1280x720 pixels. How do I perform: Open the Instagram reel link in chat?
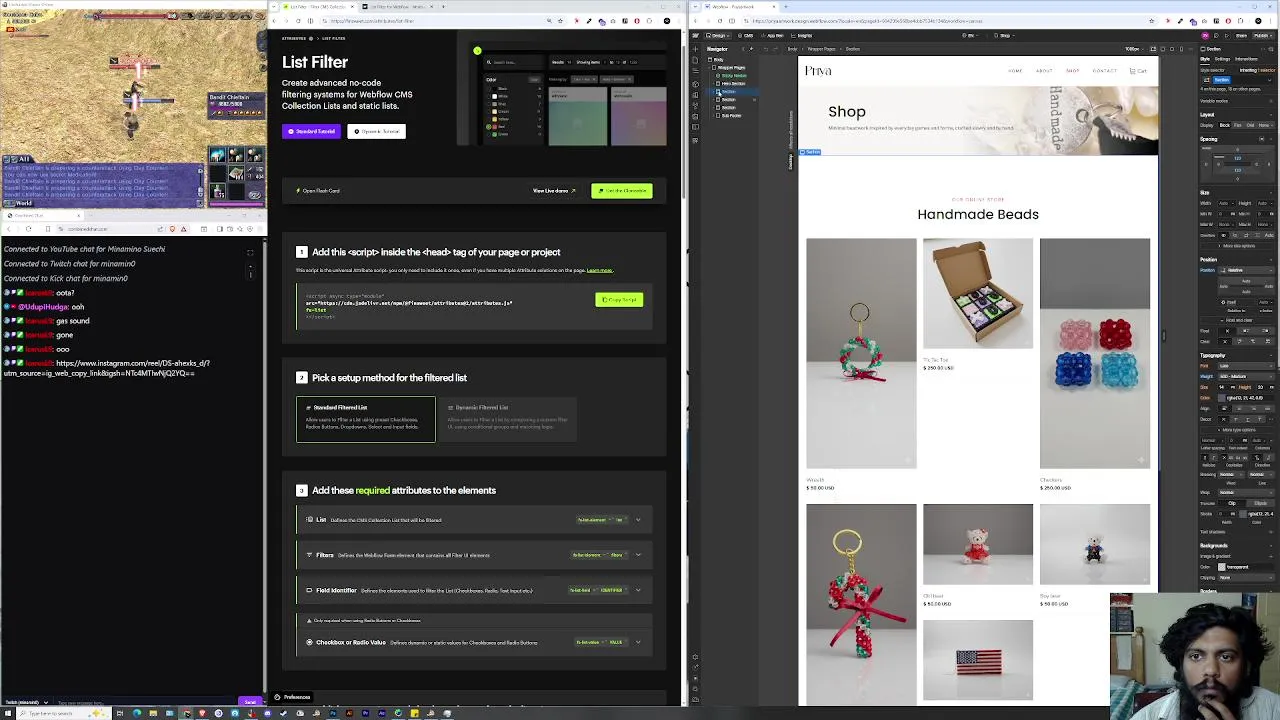click(x=107, y=368)
